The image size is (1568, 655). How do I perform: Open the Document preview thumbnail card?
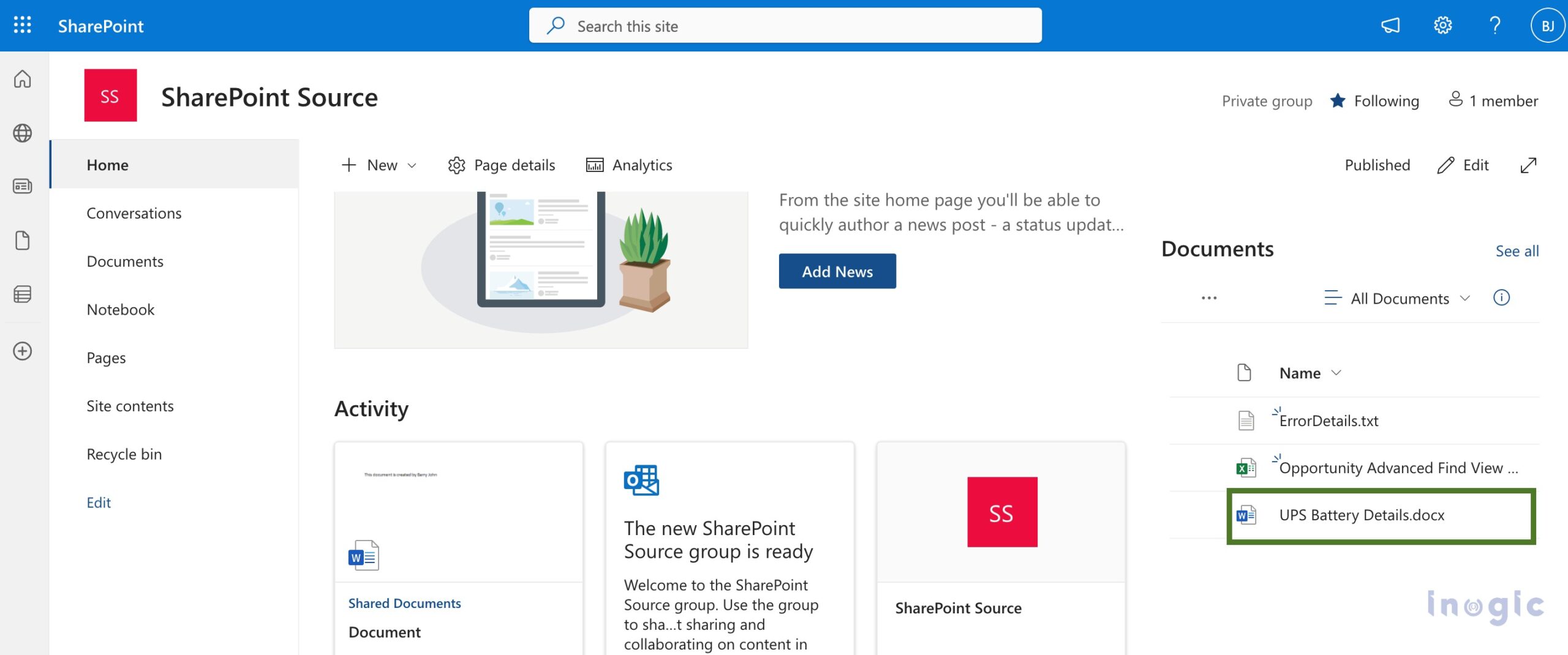[x=459, y=512]
